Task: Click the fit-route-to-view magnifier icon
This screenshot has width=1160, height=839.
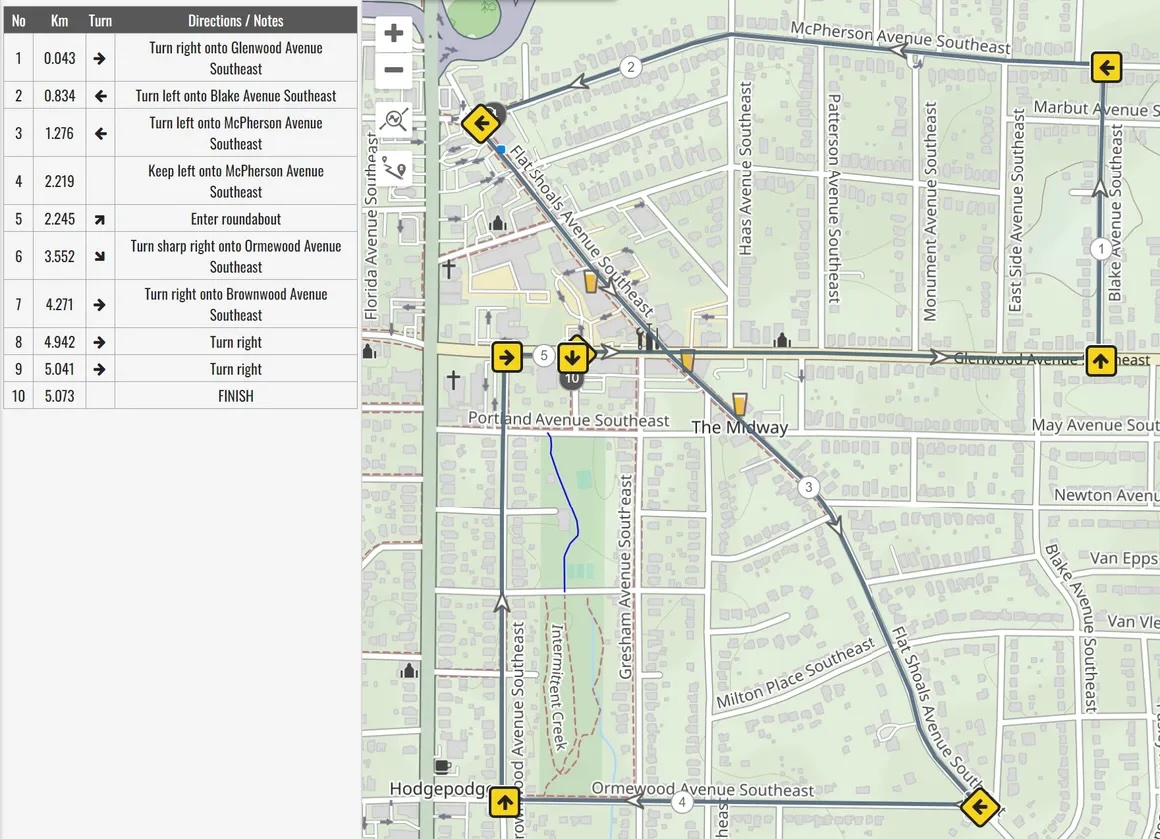Action: [x=394, y=120]
